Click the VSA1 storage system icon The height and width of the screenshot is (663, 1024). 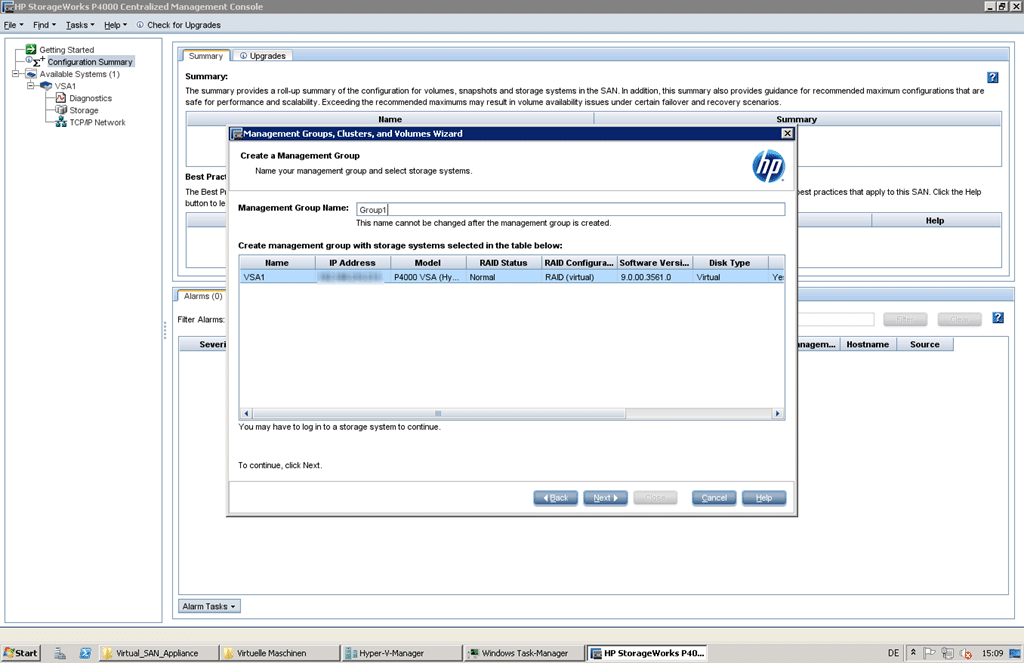[46, 86]
